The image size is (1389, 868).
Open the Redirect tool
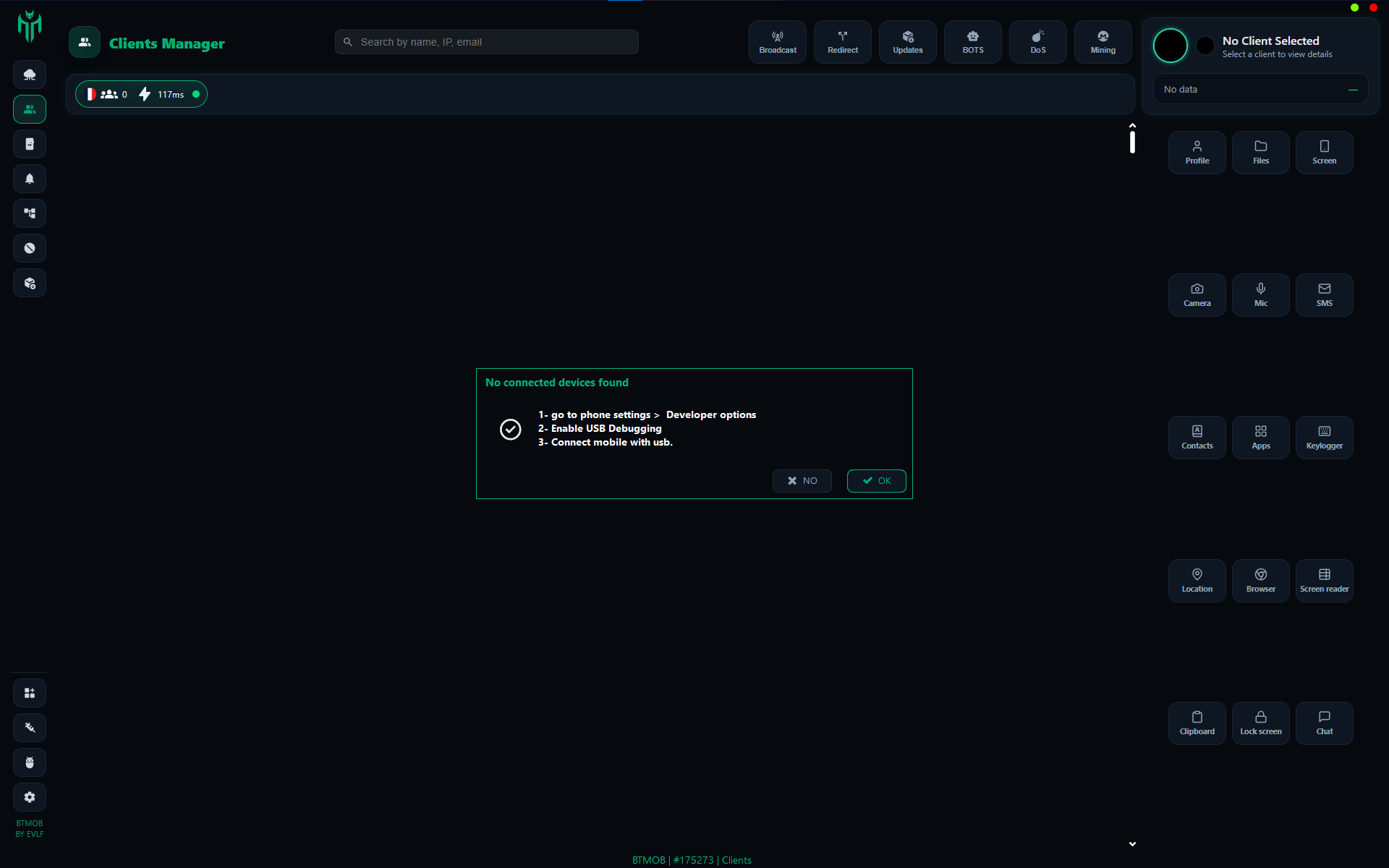point(842,42)
